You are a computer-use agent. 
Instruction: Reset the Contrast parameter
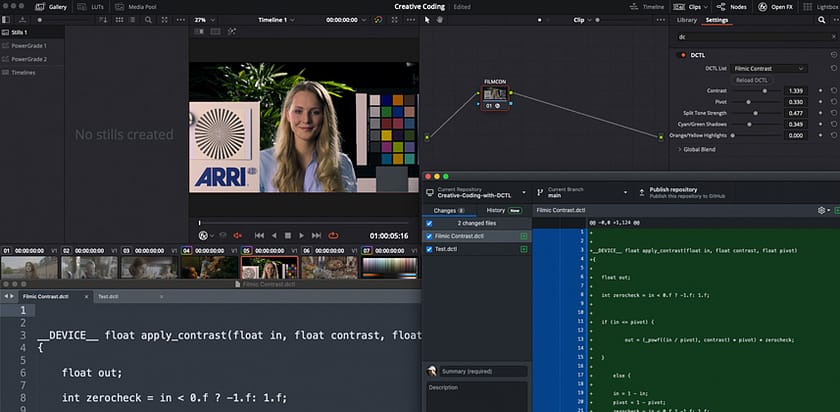[834, 91]
